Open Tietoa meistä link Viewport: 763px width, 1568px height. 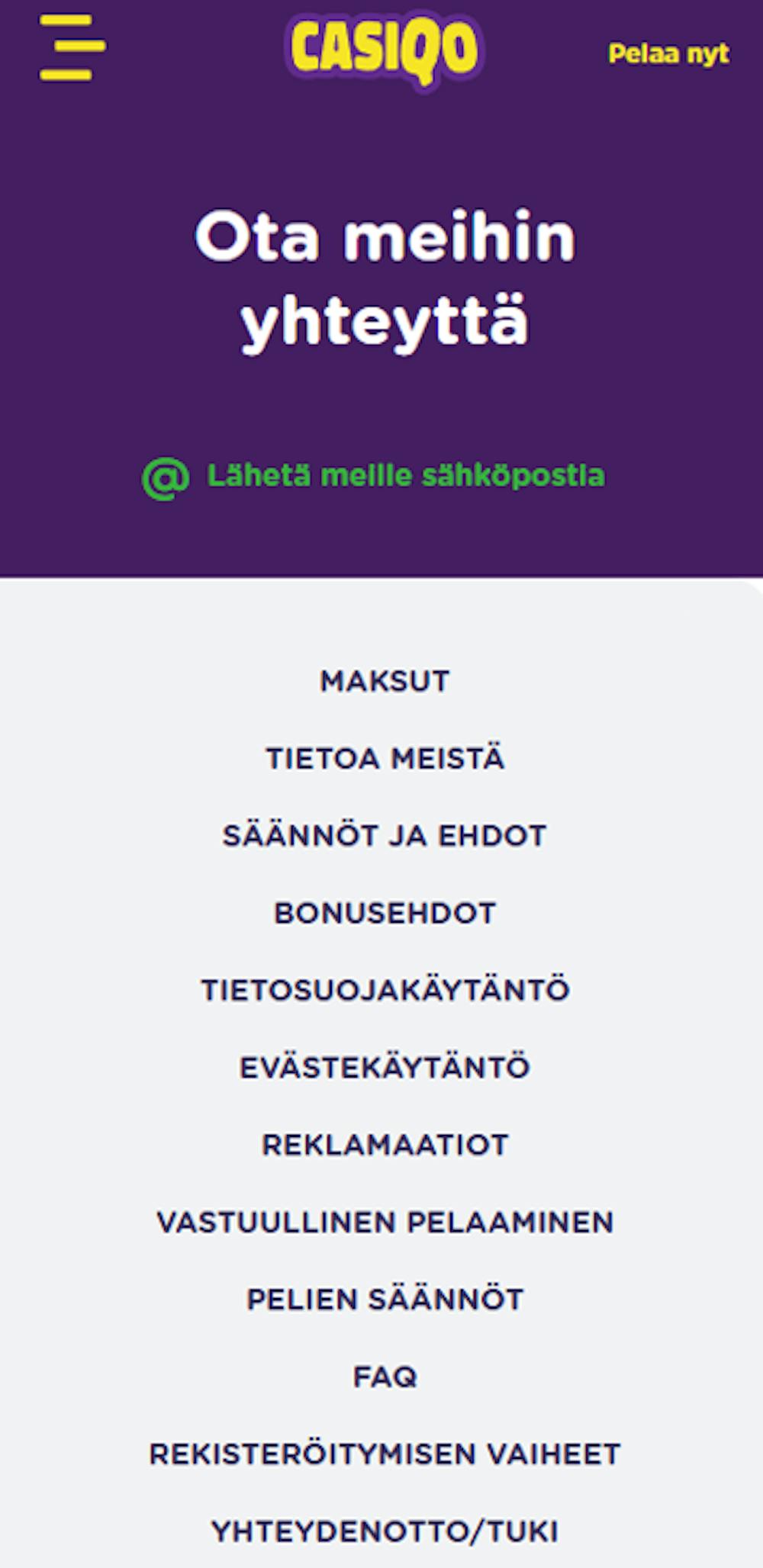(385, 759)
